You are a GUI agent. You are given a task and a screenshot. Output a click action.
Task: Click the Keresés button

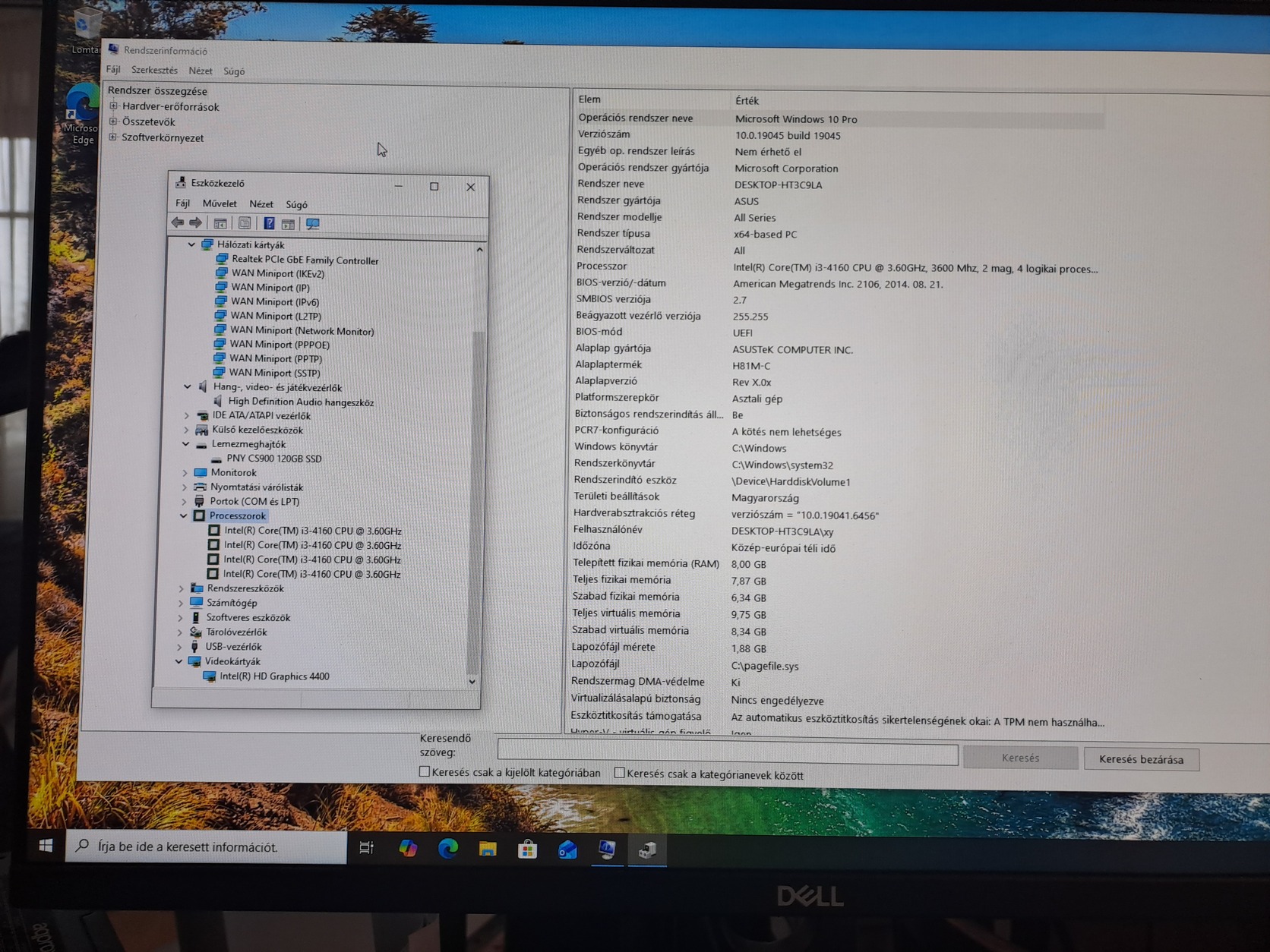click(x=1020, y=758)
